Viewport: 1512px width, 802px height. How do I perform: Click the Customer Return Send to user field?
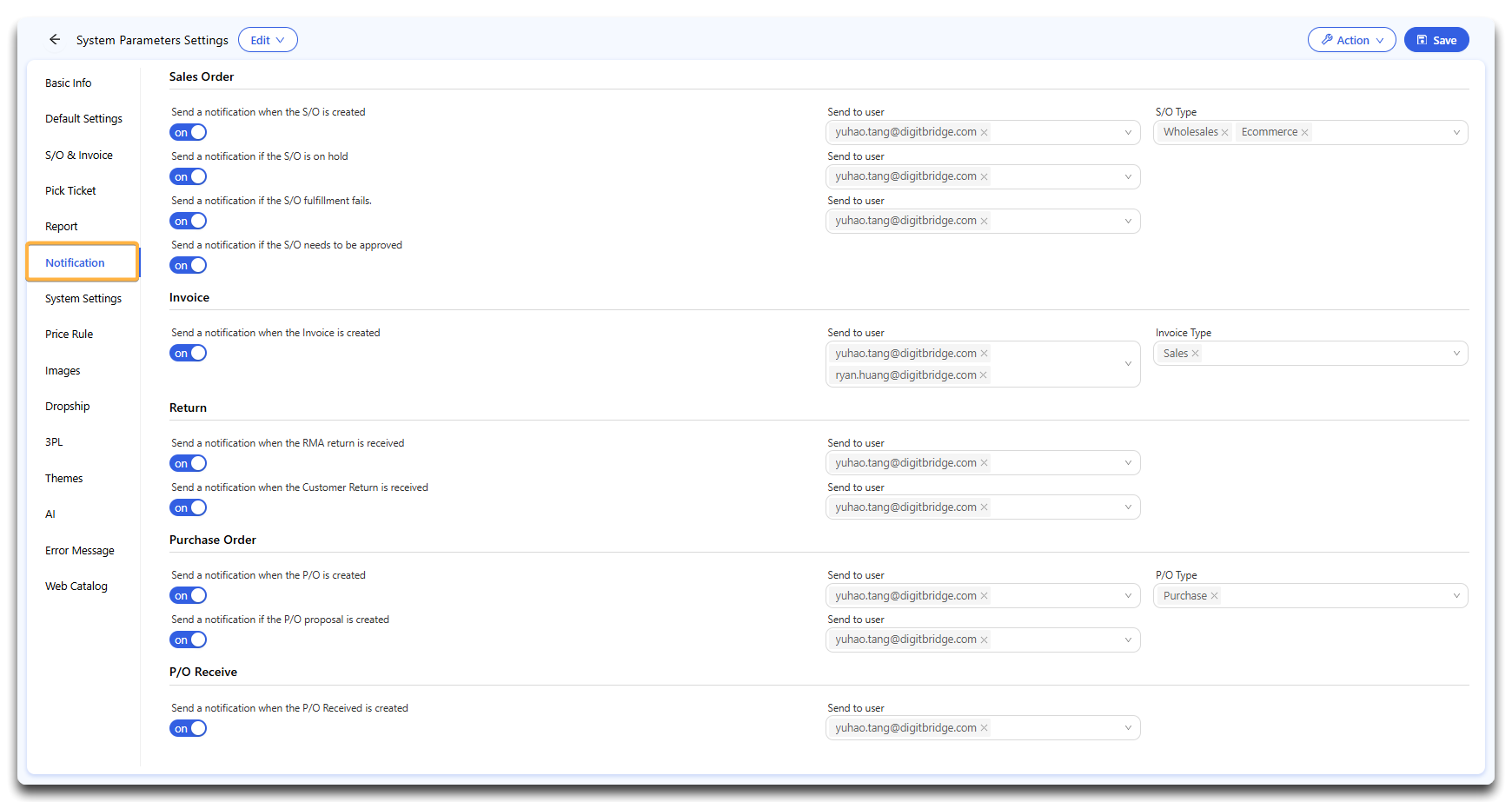point(1051,507)
